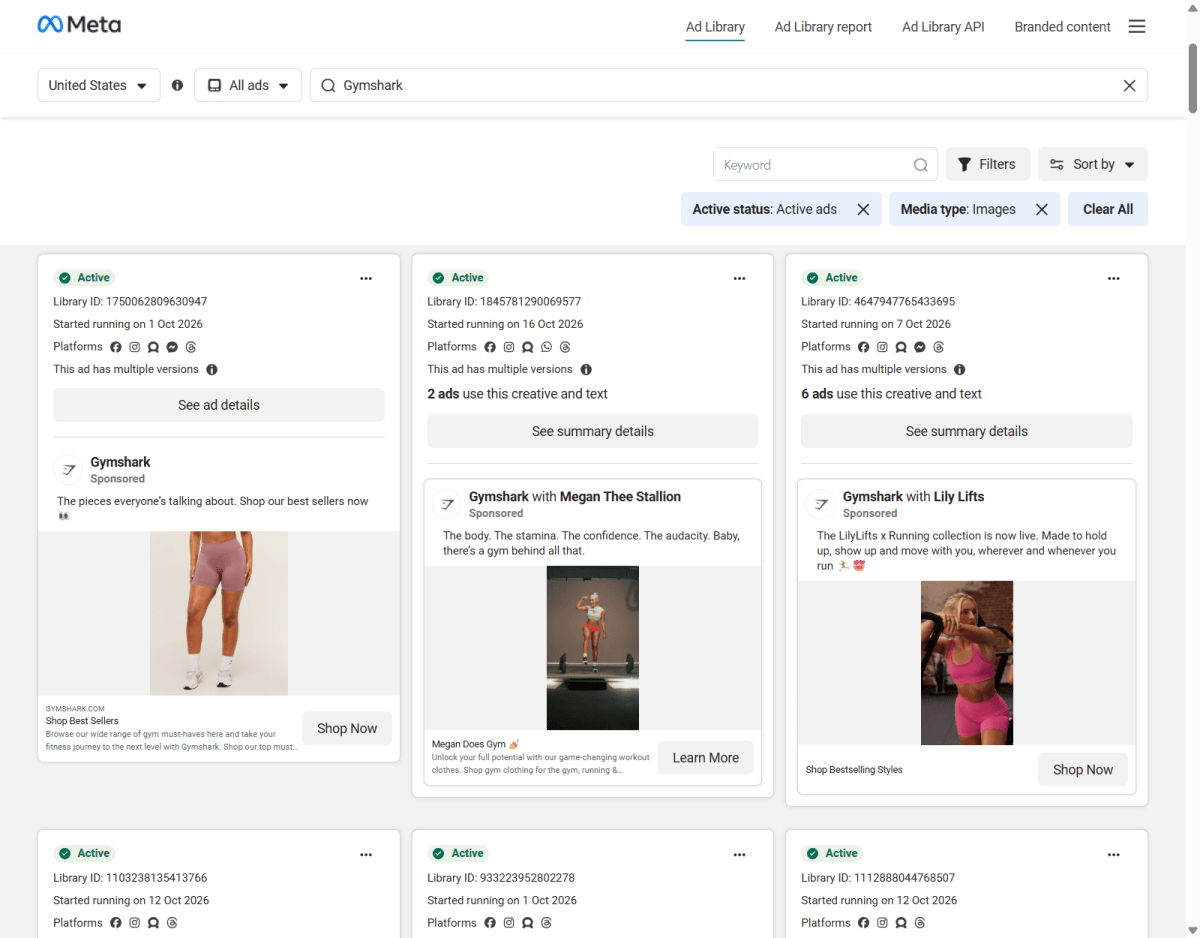The width and height of the screenshot is (1200, 938).
Task: Open the All ads category dropdown
Action: (x=248, y=85)
